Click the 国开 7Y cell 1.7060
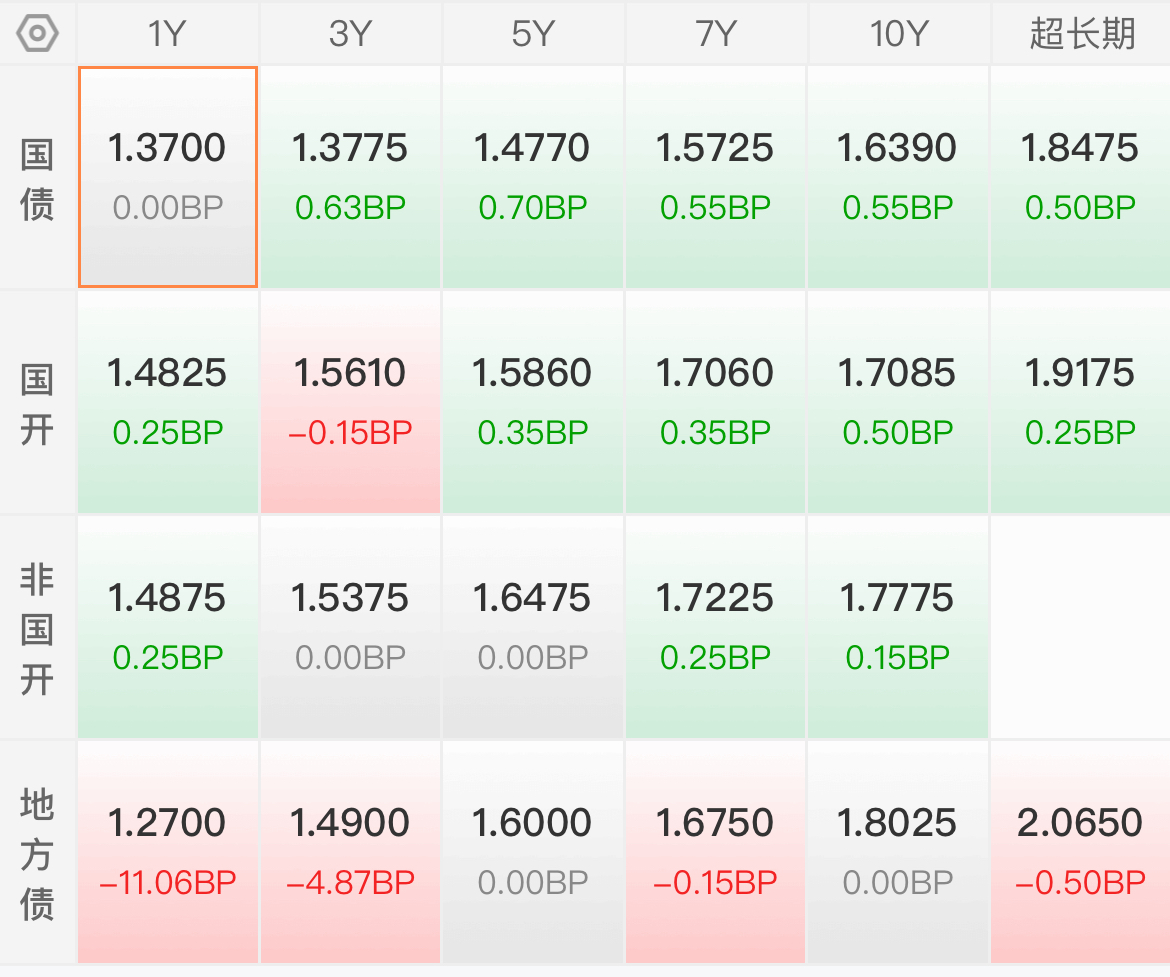Image resolution: width=1170 pixels, height=977 pixels. (716, 402)
